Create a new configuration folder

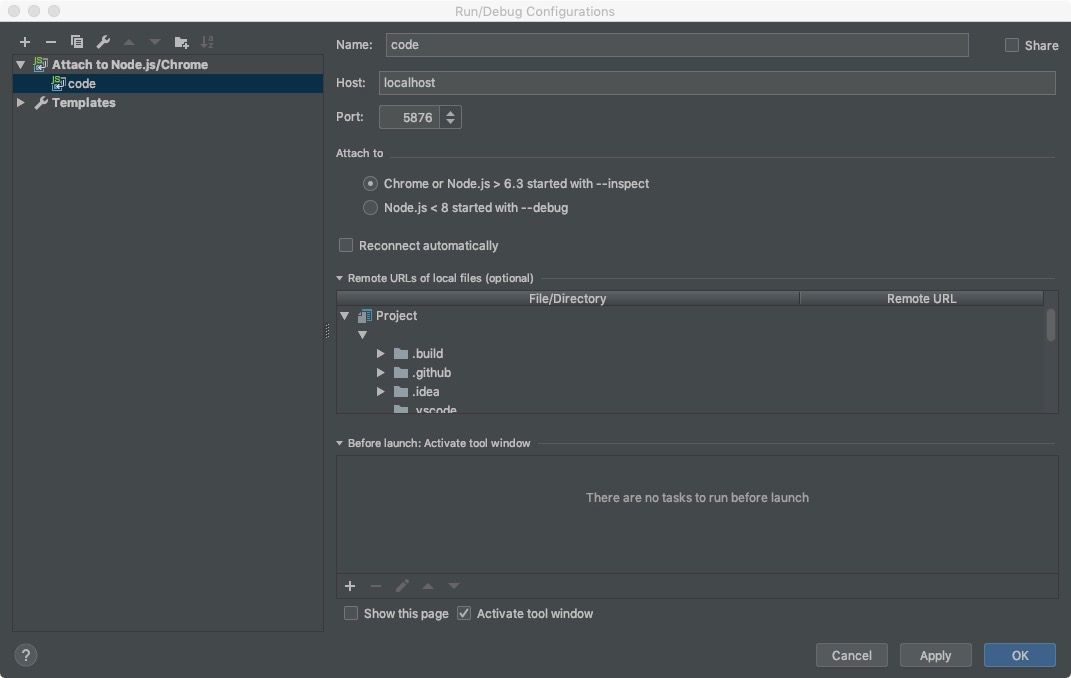click(180, 42)
